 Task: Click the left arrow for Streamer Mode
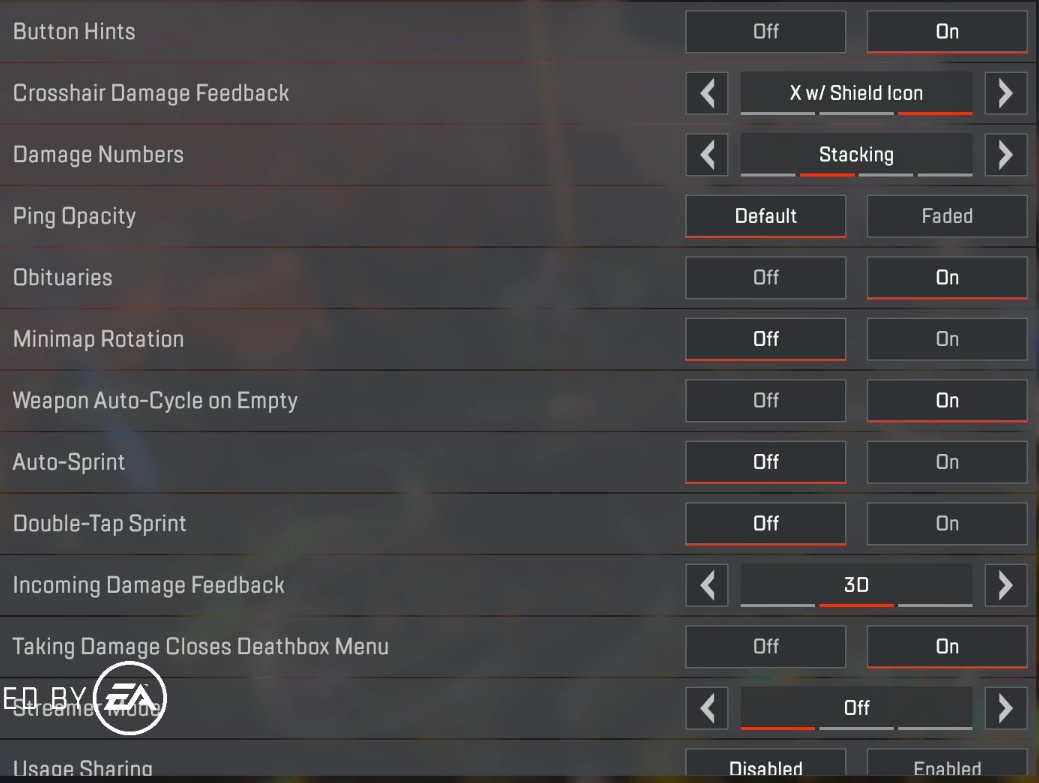[707, 708]
